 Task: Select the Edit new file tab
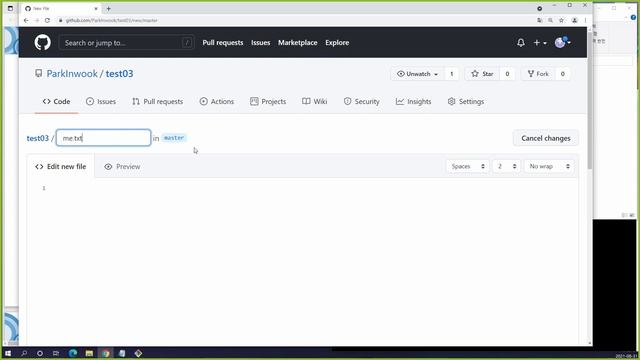61,167
